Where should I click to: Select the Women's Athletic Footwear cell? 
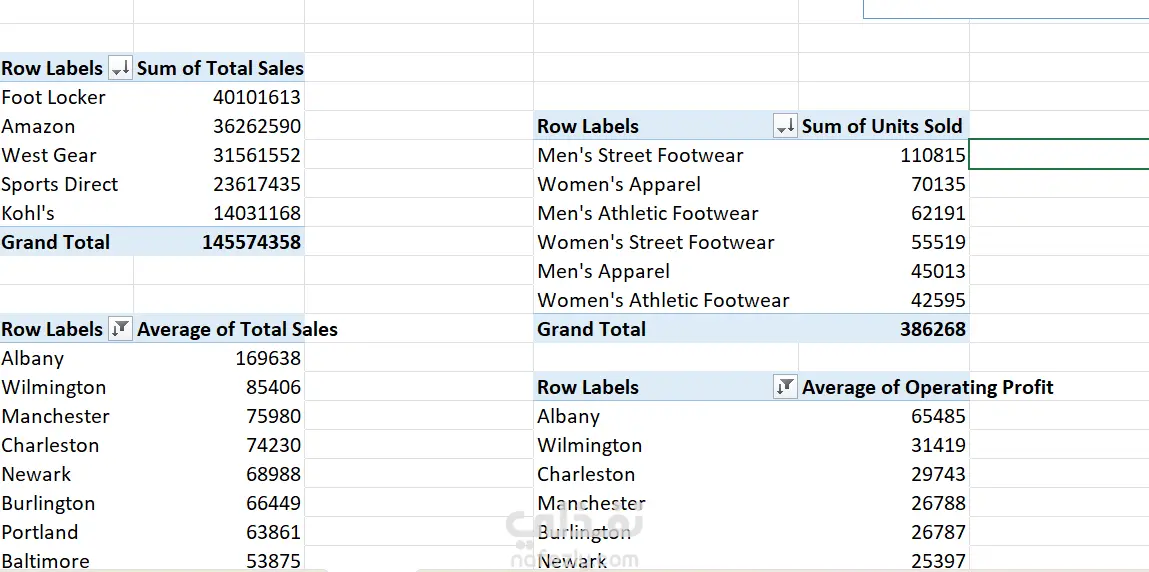[x=663, y=300]
